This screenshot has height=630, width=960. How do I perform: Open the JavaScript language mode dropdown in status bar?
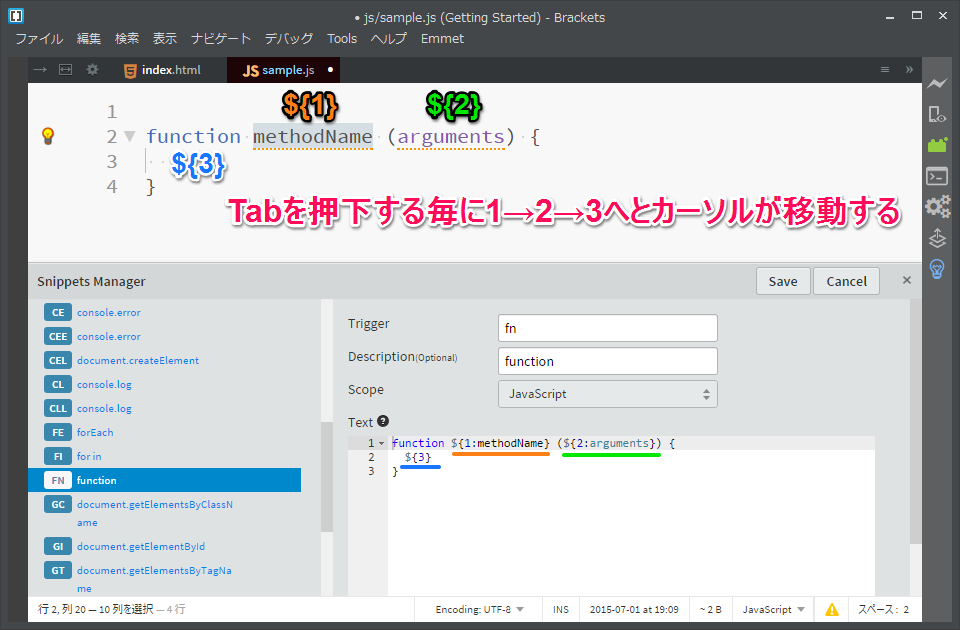(x=773, y=610)
